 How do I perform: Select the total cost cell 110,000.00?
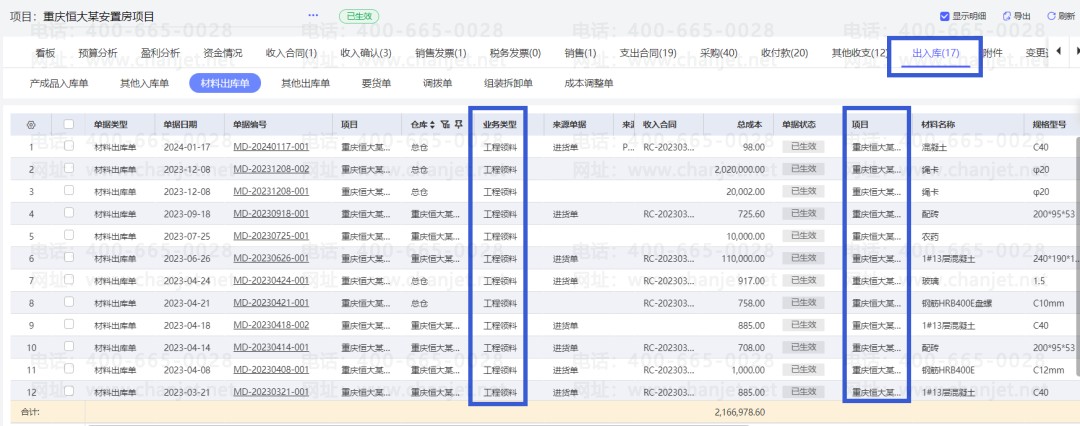[x=744, y=258]
